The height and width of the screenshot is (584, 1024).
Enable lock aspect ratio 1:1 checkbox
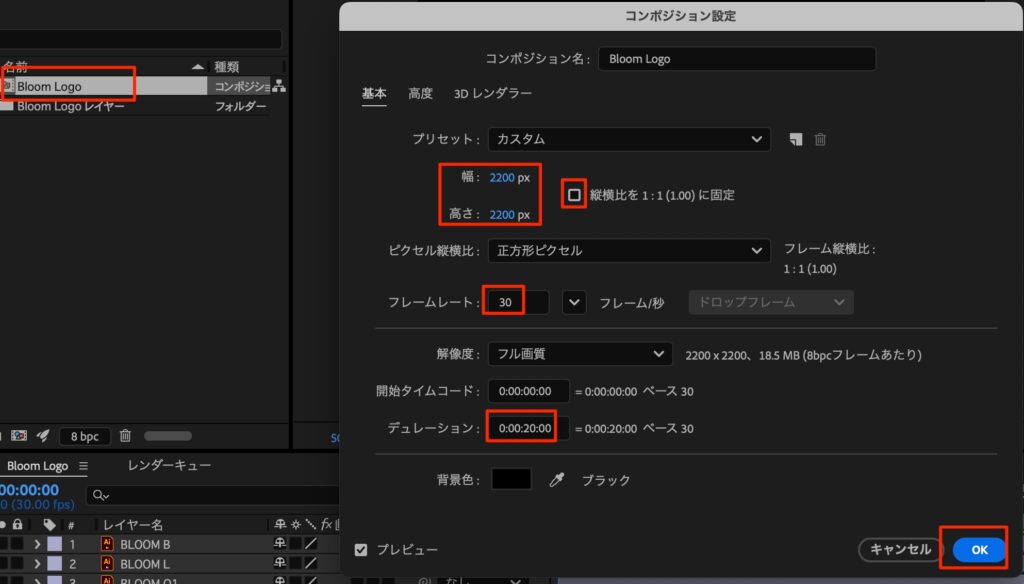tap(574, 195)
